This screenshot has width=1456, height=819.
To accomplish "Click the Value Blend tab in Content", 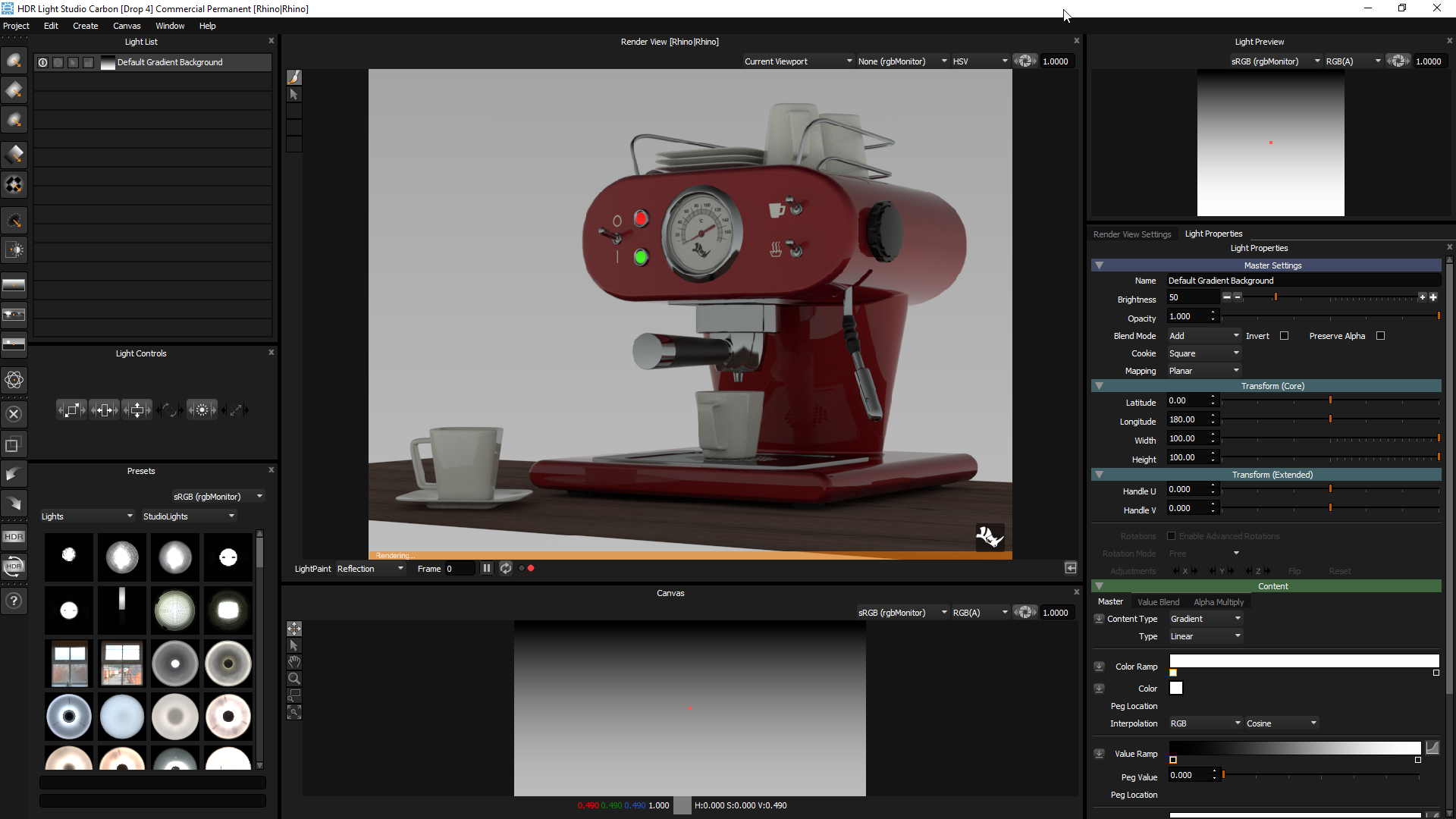I will 1157,602.
